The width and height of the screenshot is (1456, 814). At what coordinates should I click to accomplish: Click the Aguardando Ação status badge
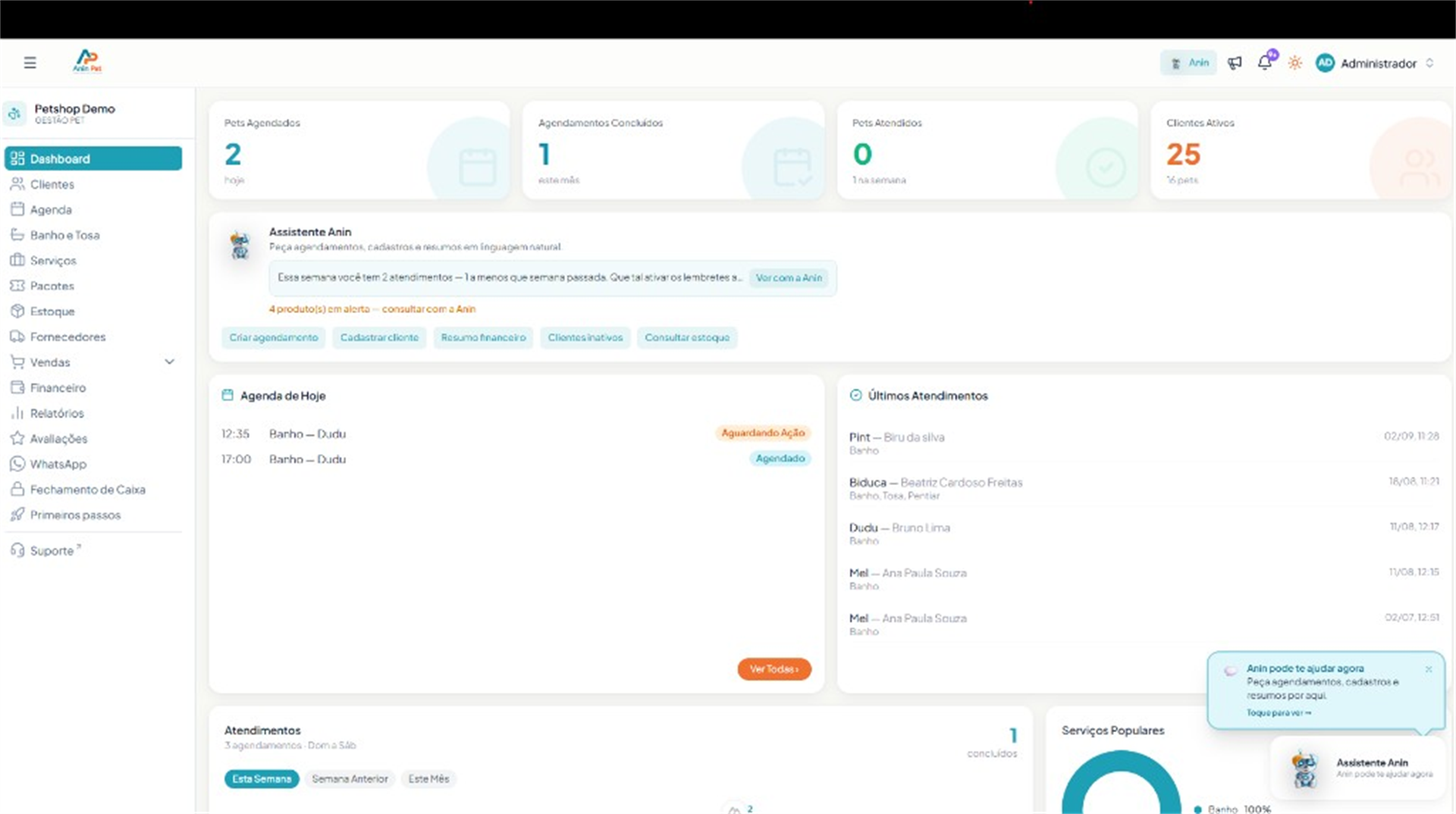763,433
